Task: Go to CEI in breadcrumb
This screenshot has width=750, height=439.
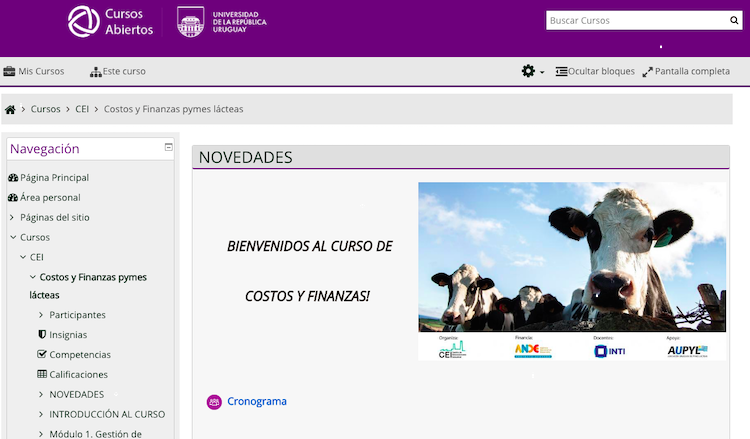Action: (x=82, y=109)
